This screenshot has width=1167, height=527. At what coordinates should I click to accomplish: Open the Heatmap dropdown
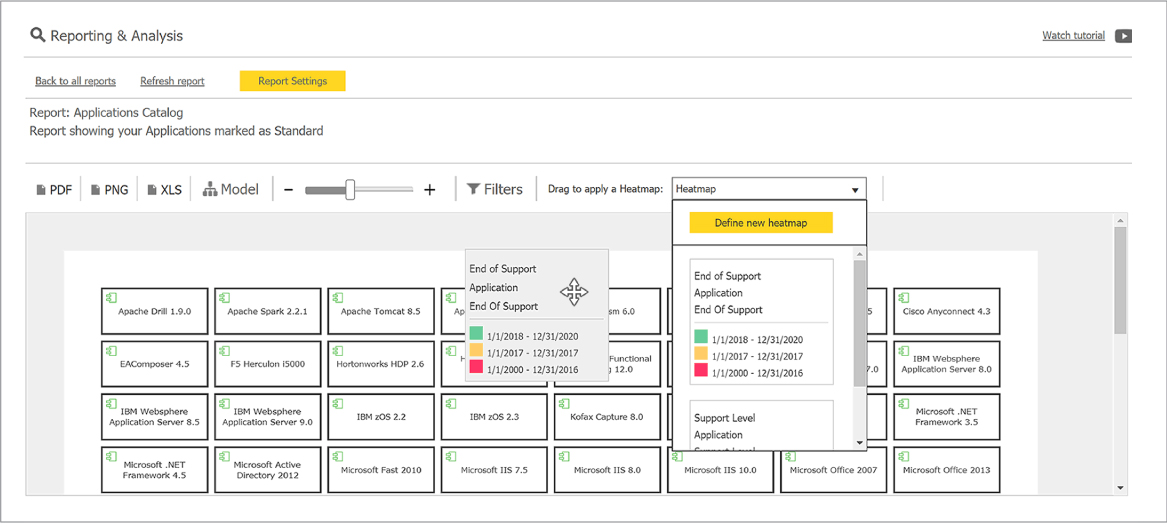pyautogui.click(x=769, y=189)
